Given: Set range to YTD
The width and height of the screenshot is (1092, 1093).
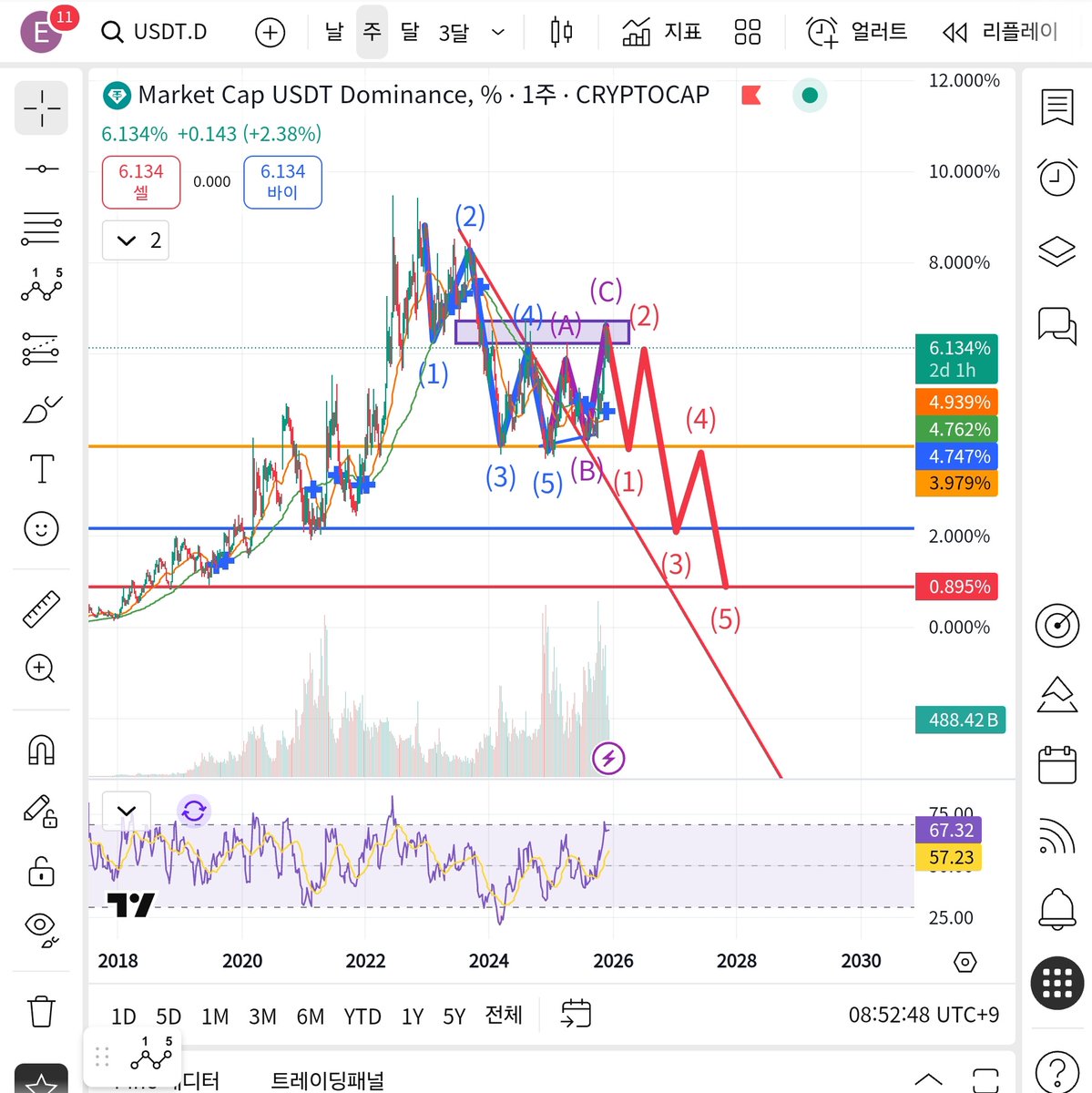Looking at the screenshot, I should 362,1016.
